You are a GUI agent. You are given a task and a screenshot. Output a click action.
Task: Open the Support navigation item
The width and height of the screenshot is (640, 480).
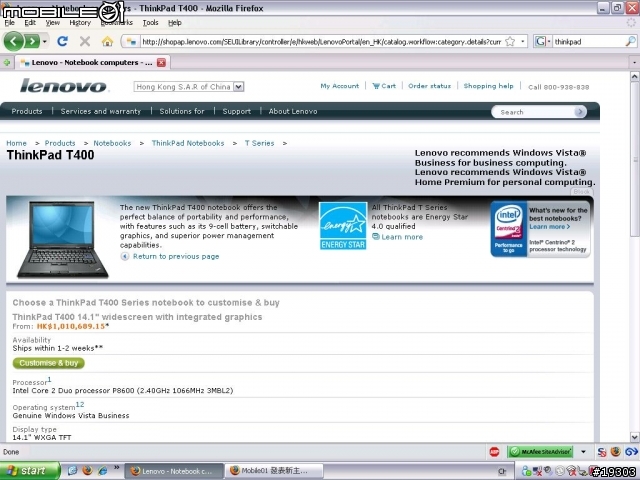coord(236,111)
